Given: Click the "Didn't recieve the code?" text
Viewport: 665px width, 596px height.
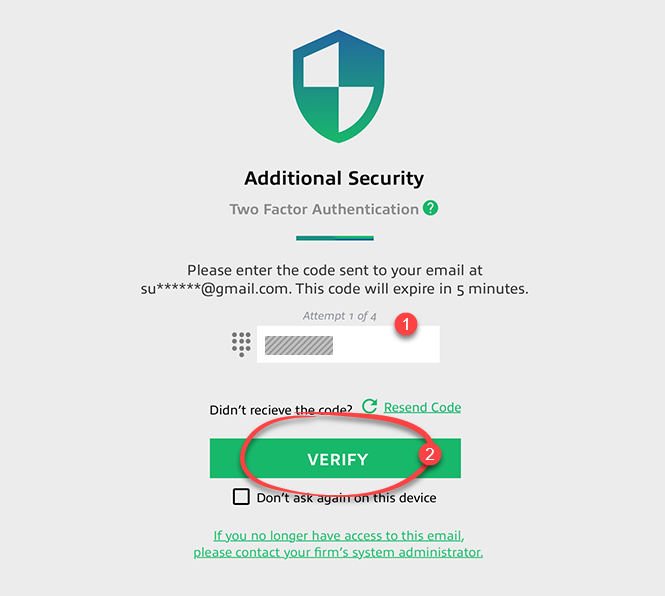Looking at the screenshot, I should coord(281,410).
